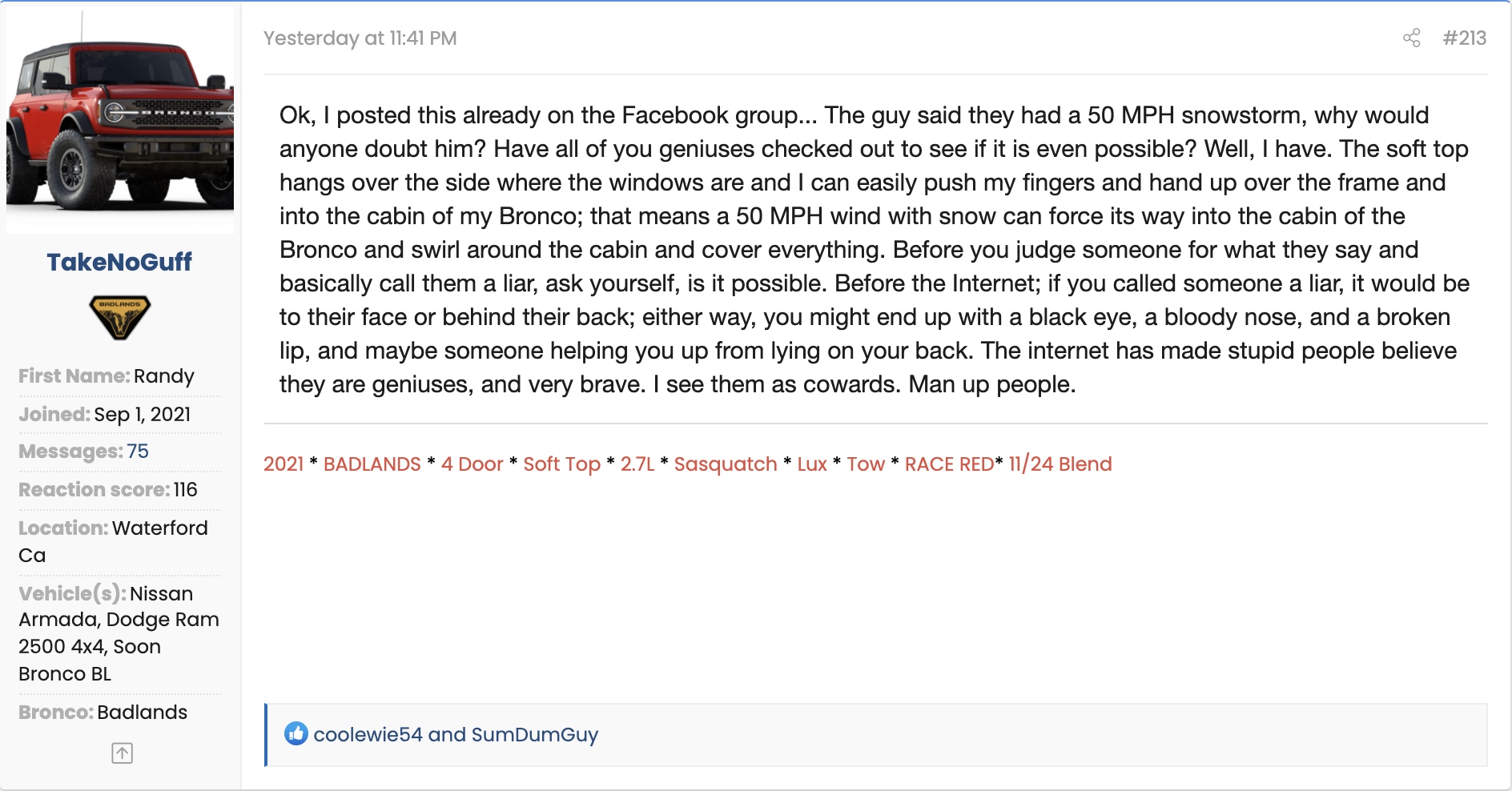Open post number #213 permalink
This screenshot has height=791, width=1512.
tap(1464, 38)
